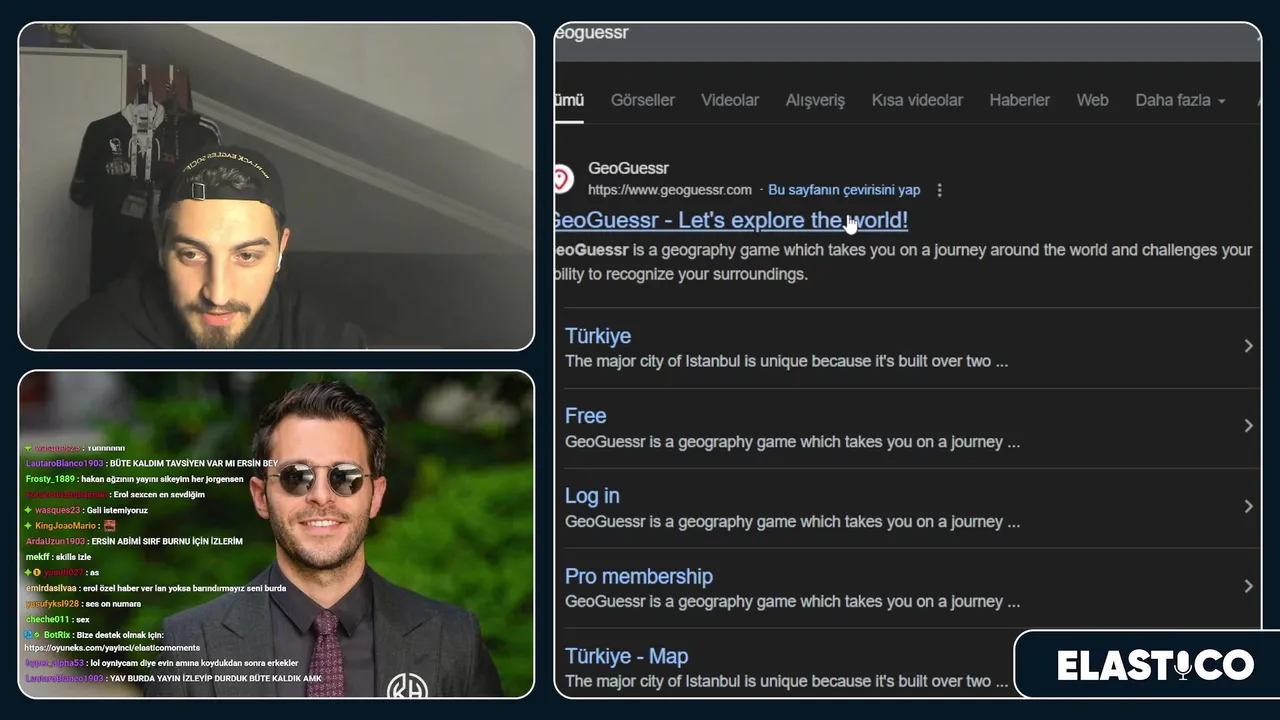Click chat username ArdaUzun1903

click(x=56, y=541)
